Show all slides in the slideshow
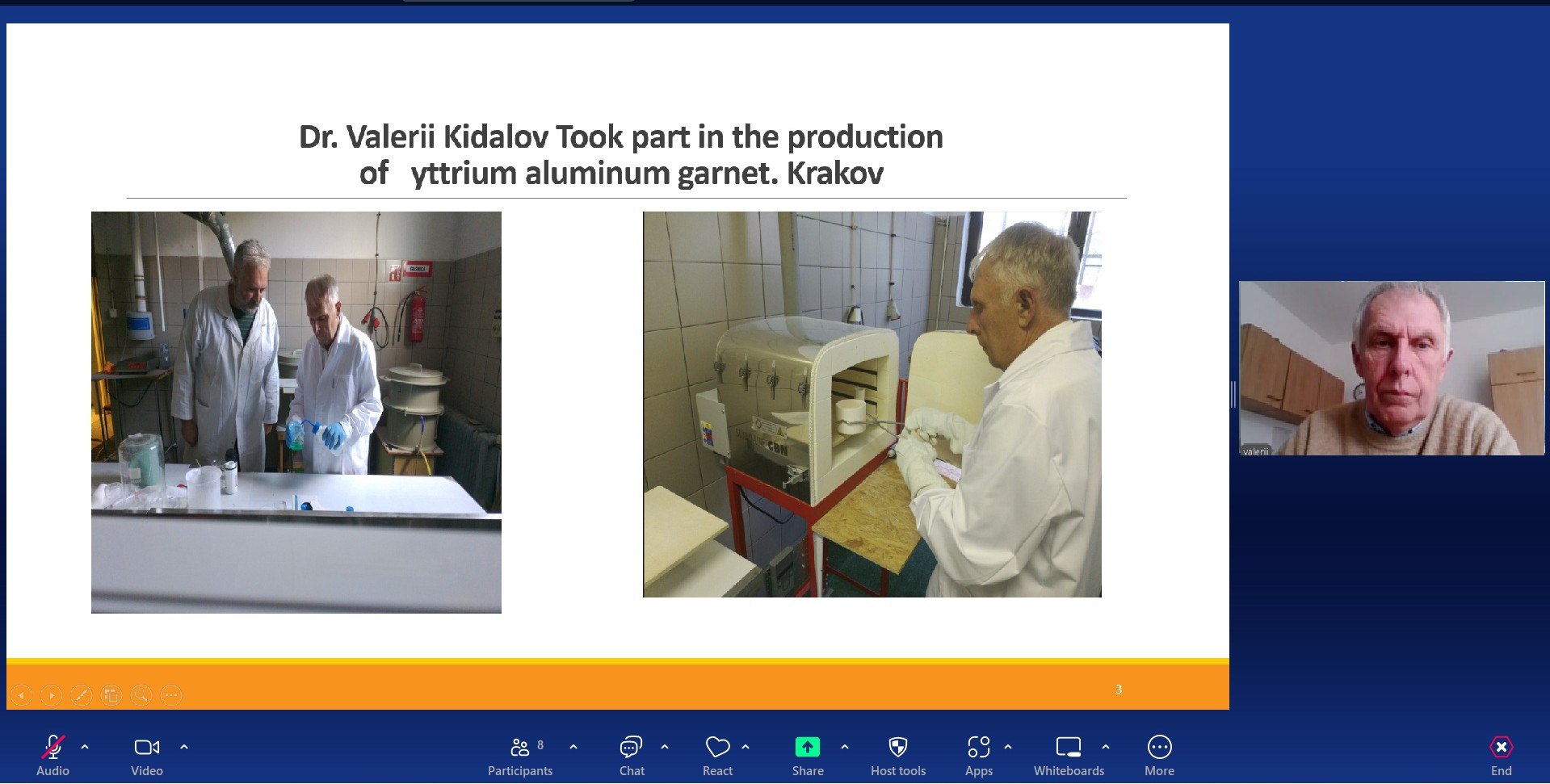Image resolution: width=1550 pixels, height=784 pixels. click(x=111, y=694)
